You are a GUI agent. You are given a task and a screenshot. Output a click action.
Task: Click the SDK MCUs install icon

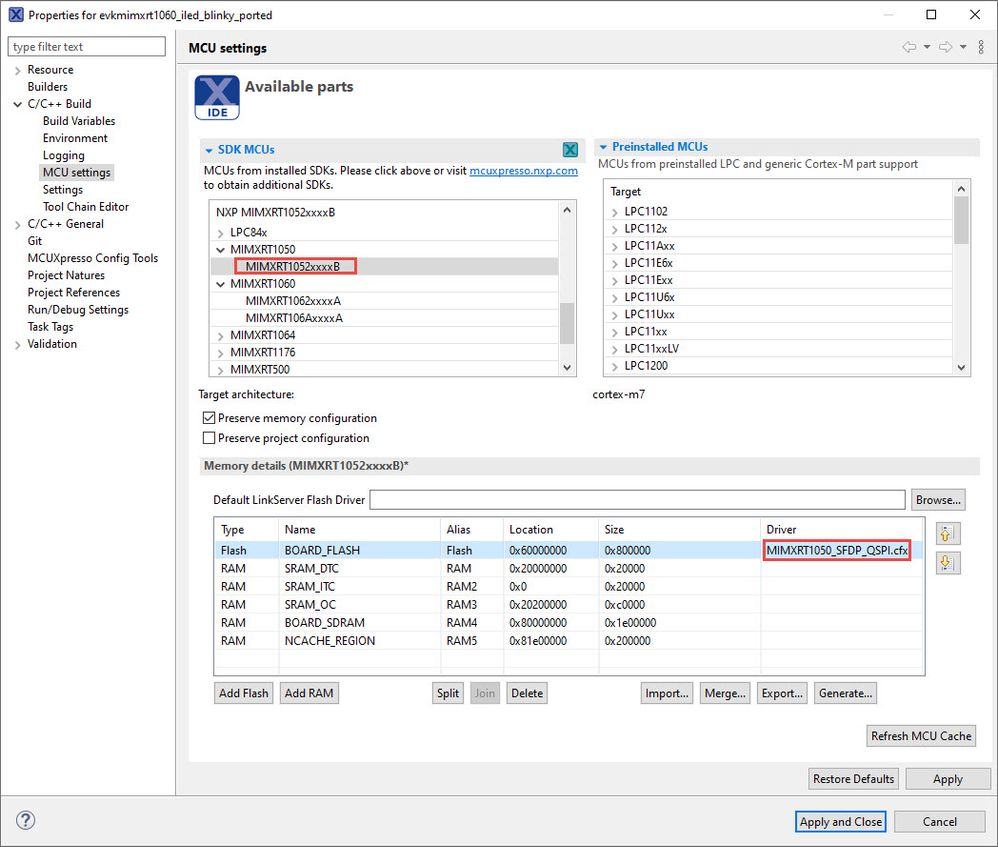pyautogui.click(x=570, y=150)
